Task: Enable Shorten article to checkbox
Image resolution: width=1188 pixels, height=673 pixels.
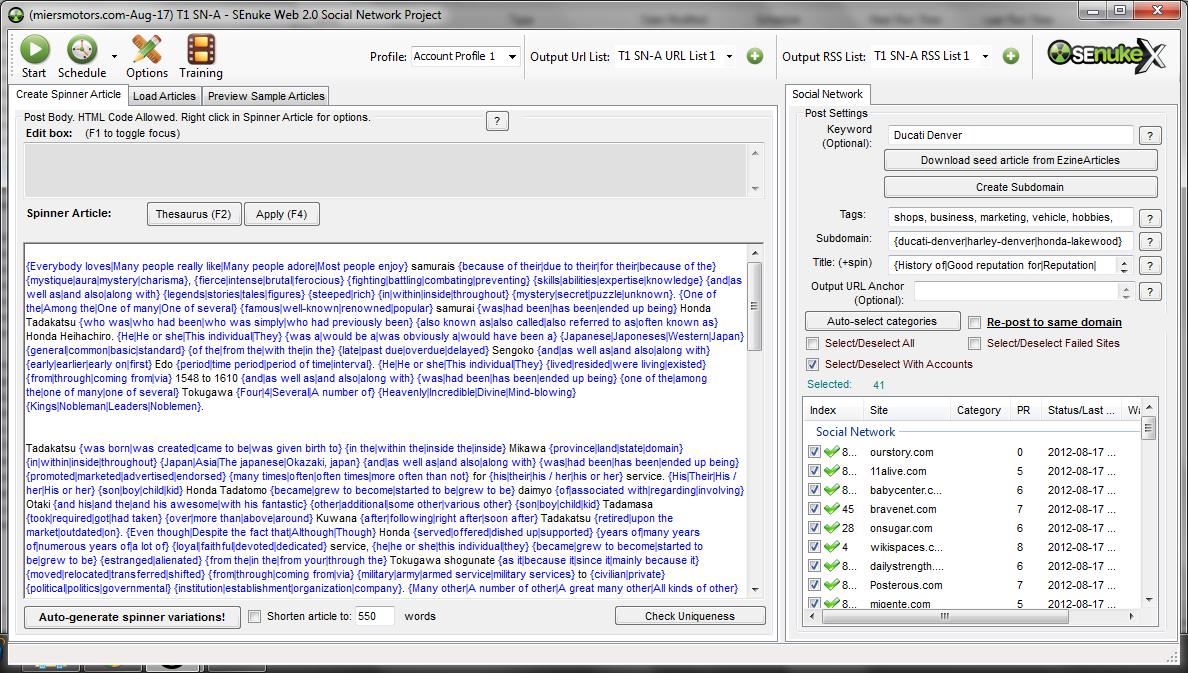Action: 255,616
